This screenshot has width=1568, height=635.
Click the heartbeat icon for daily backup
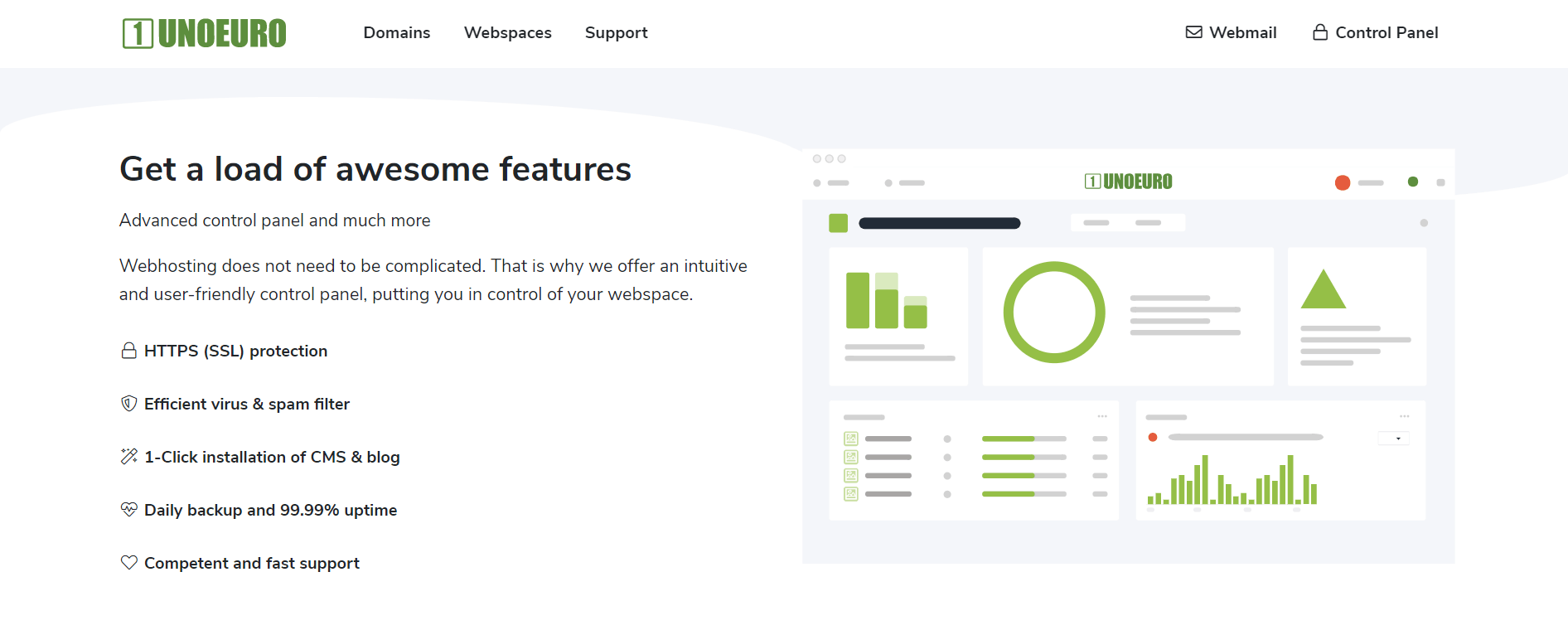coord(128,509)
